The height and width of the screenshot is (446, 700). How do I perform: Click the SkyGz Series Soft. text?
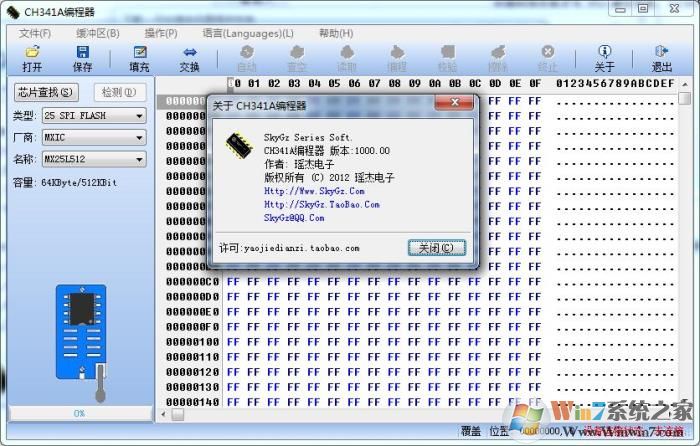coord(308,138)
